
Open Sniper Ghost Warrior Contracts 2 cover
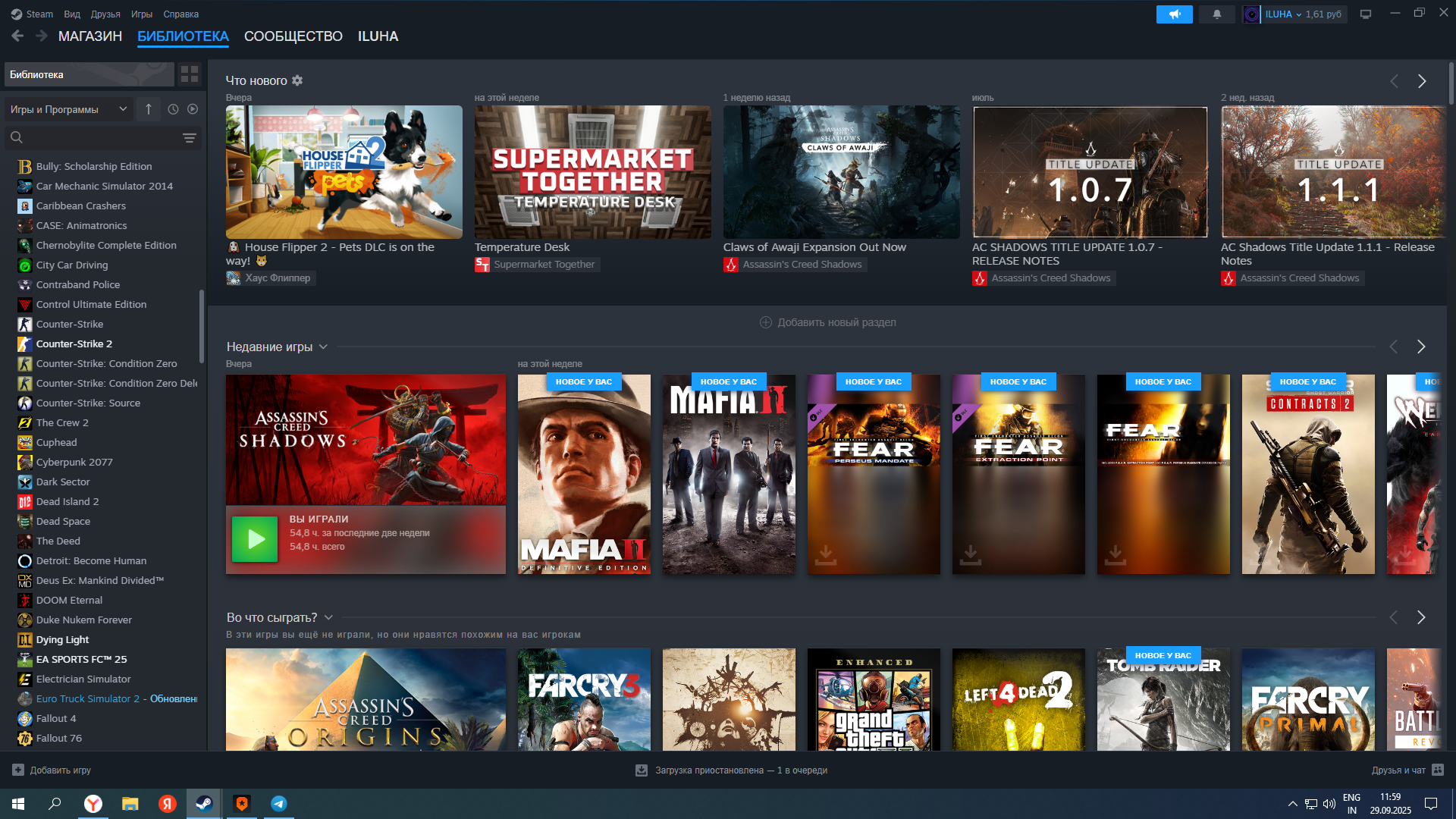[1308, 474]
